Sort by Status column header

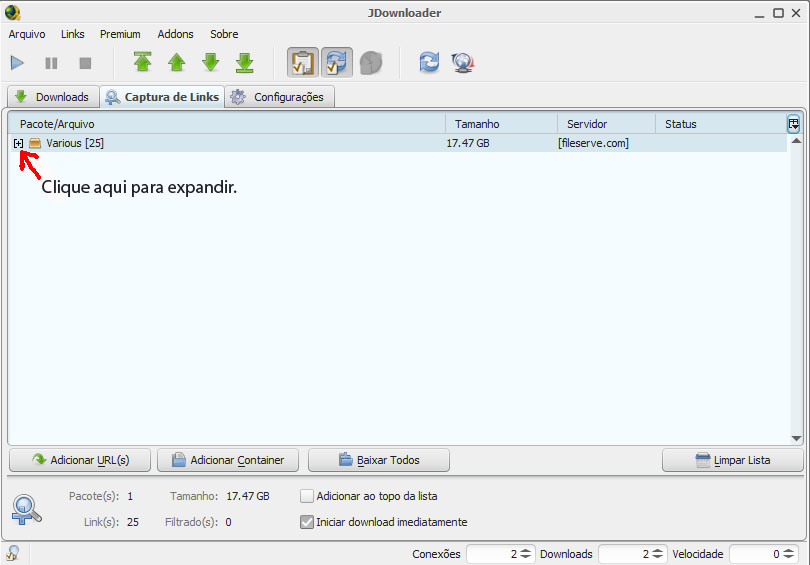(x=721, y=124)
